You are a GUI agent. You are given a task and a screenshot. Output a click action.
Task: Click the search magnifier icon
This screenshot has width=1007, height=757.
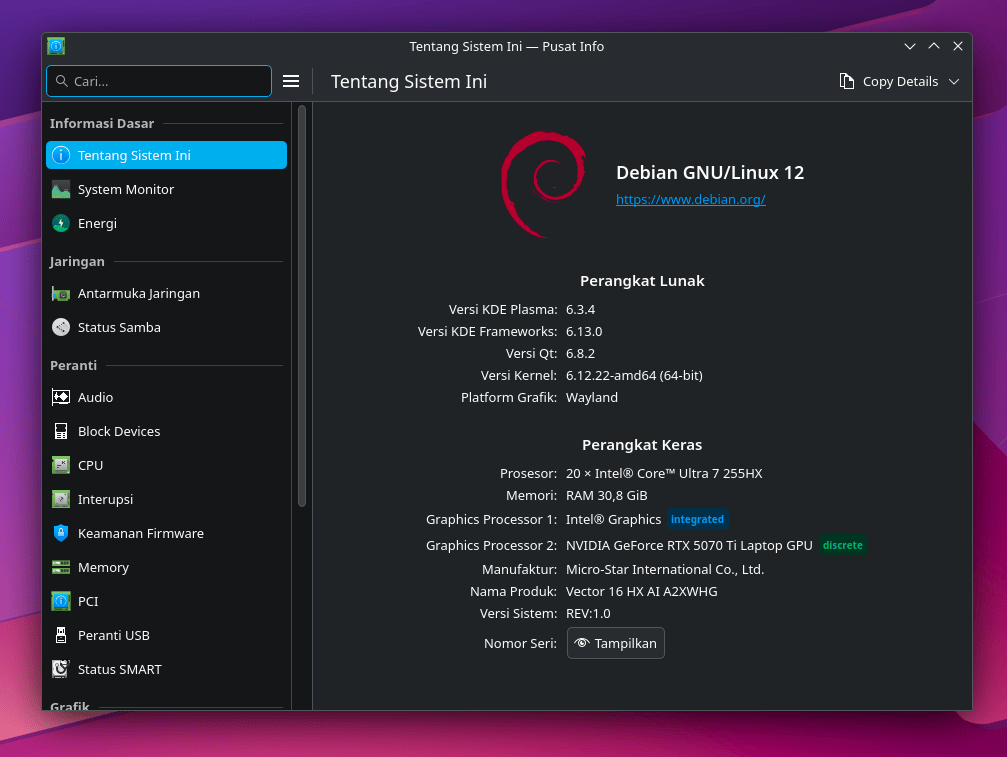tap(62, 81)
